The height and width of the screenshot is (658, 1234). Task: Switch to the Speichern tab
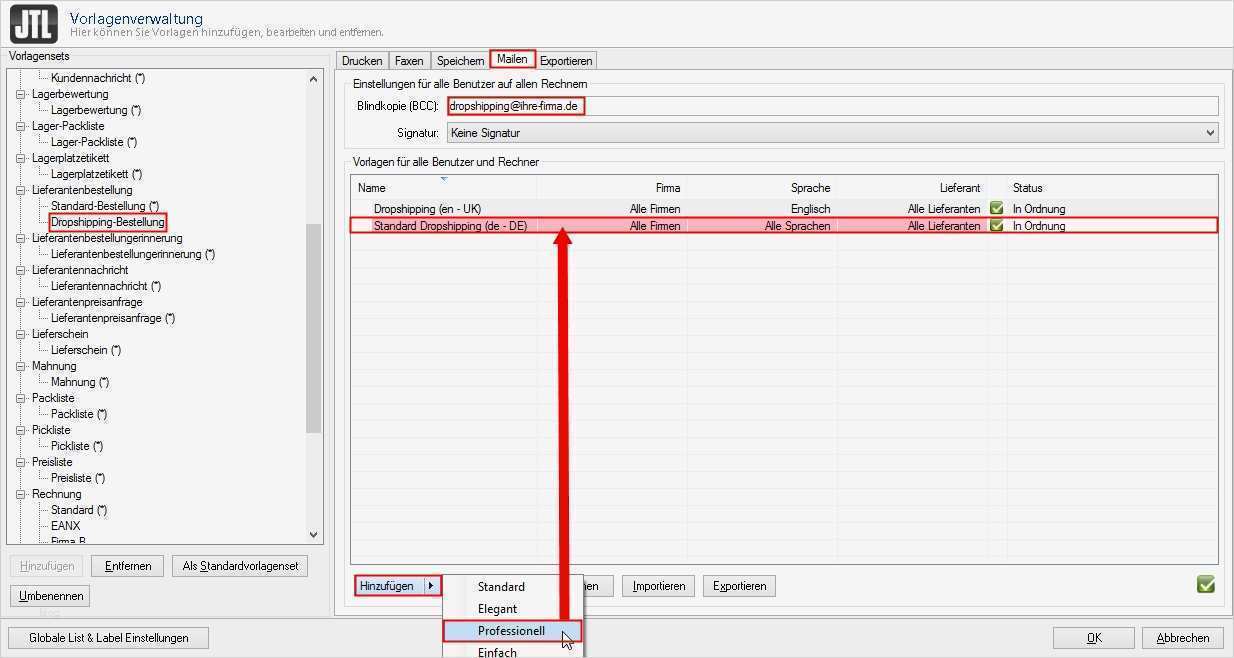click(460, 61)
